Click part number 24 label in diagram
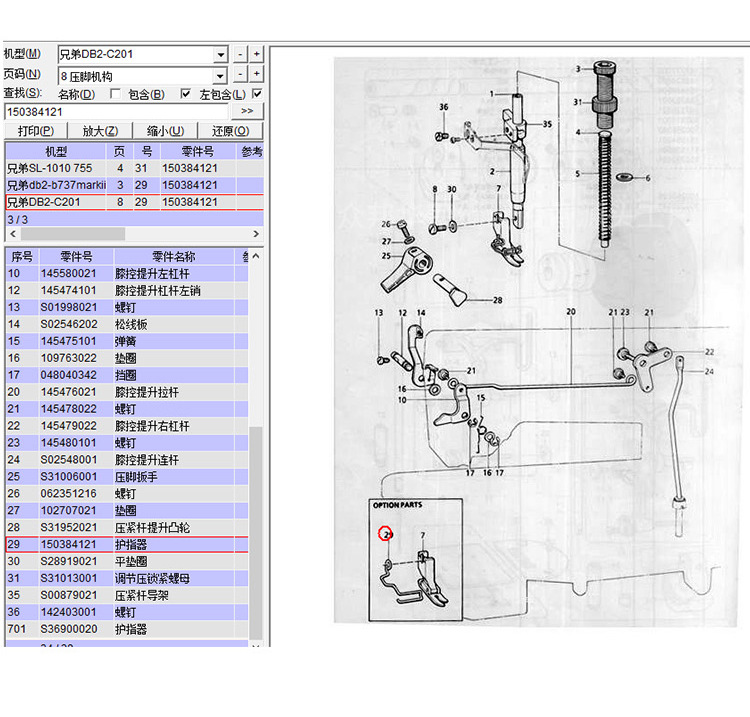Screen dimensions: 750x717 [709, 371]
